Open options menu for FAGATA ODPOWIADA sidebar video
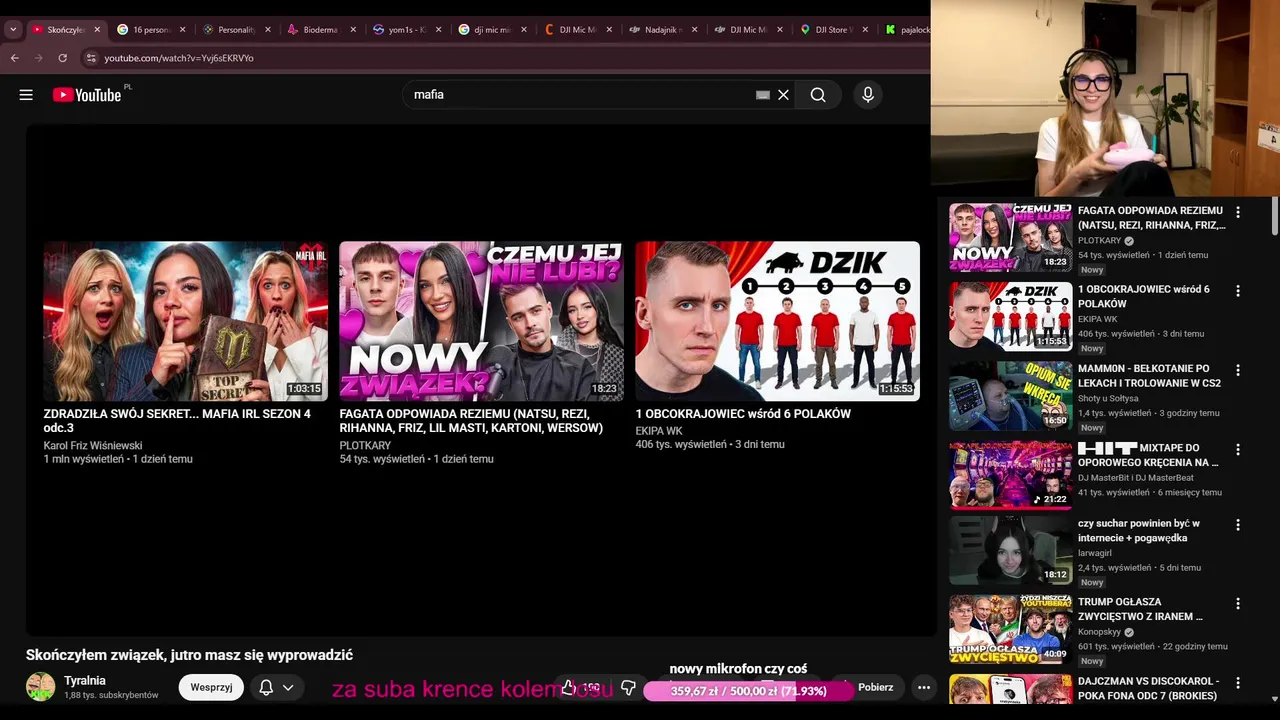This screenshot has width=1280, height=720. pyautogui.click(x=1238, y=212)
